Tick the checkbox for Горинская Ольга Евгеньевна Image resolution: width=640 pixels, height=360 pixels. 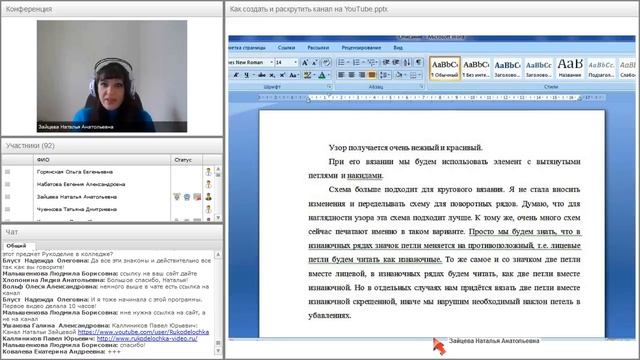tap(7, 172)
